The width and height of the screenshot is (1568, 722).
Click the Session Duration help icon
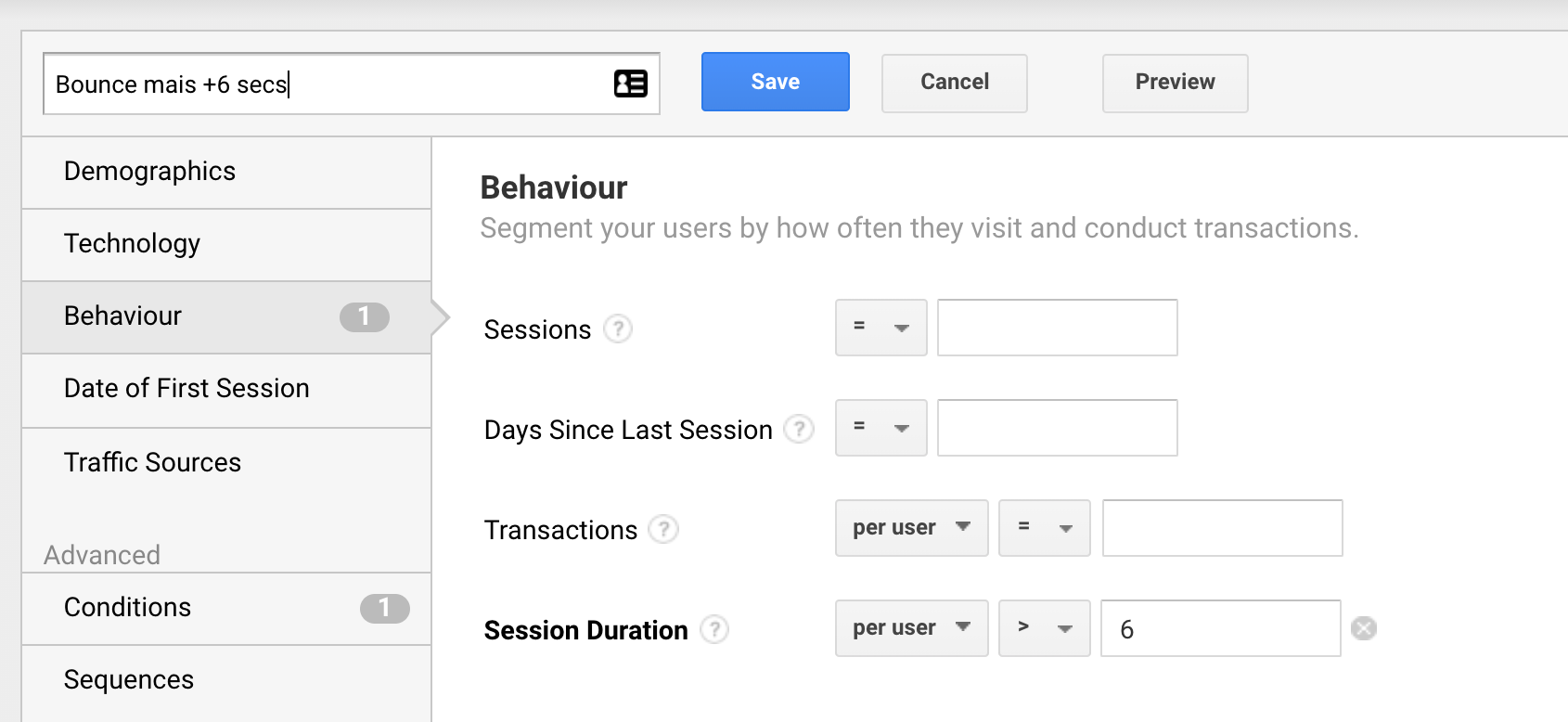[x=713, y=629]
